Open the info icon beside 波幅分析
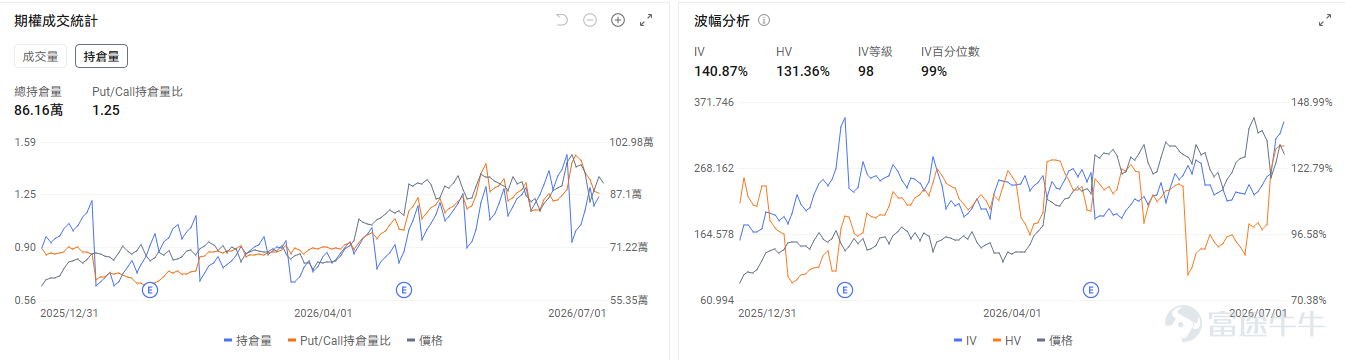 pyautogui.click(x=764, y=20)
